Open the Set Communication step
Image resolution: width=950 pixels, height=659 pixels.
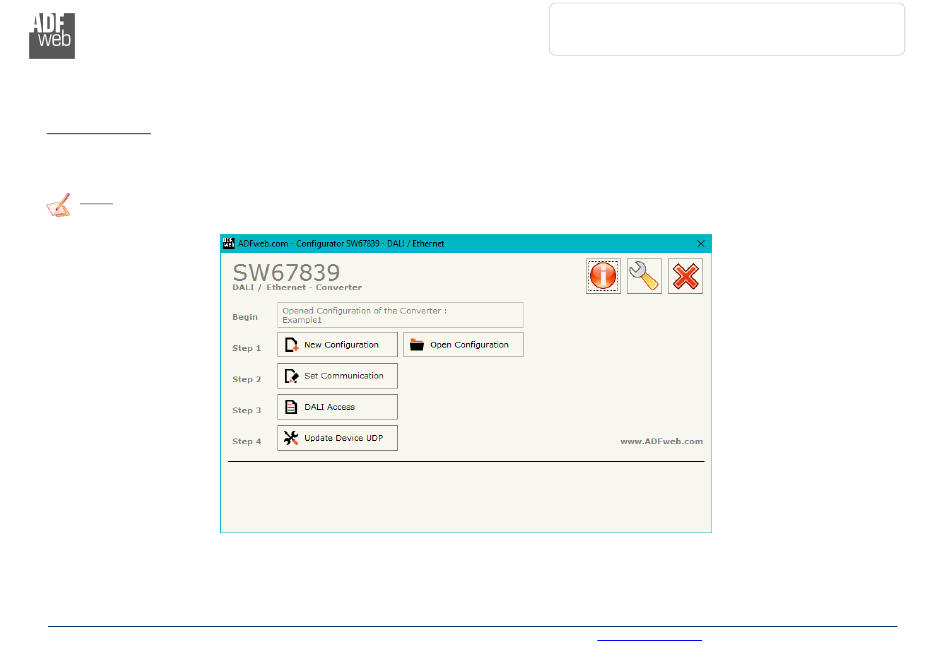[337, 376]
